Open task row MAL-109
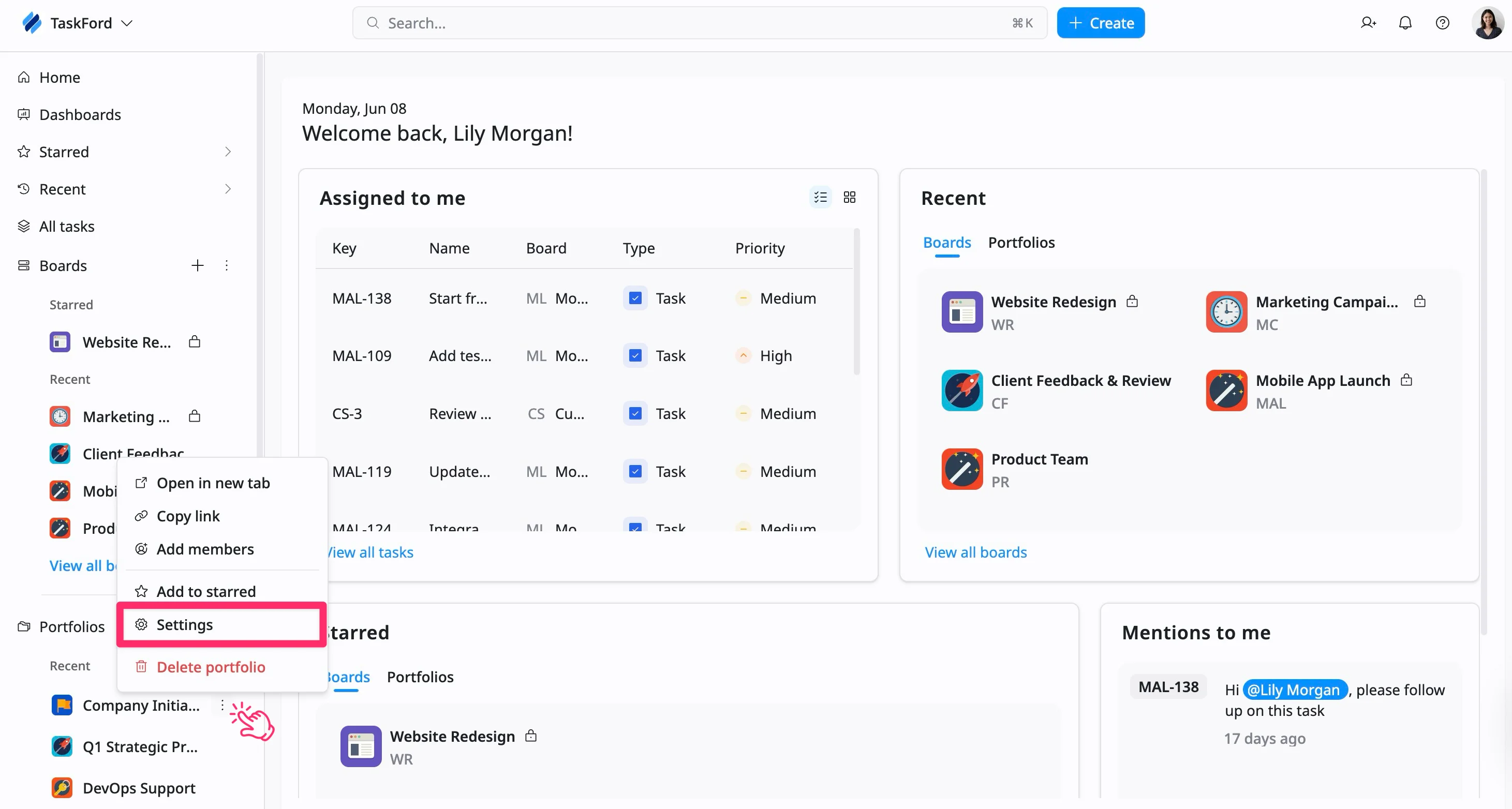 [x=584, y=355]
